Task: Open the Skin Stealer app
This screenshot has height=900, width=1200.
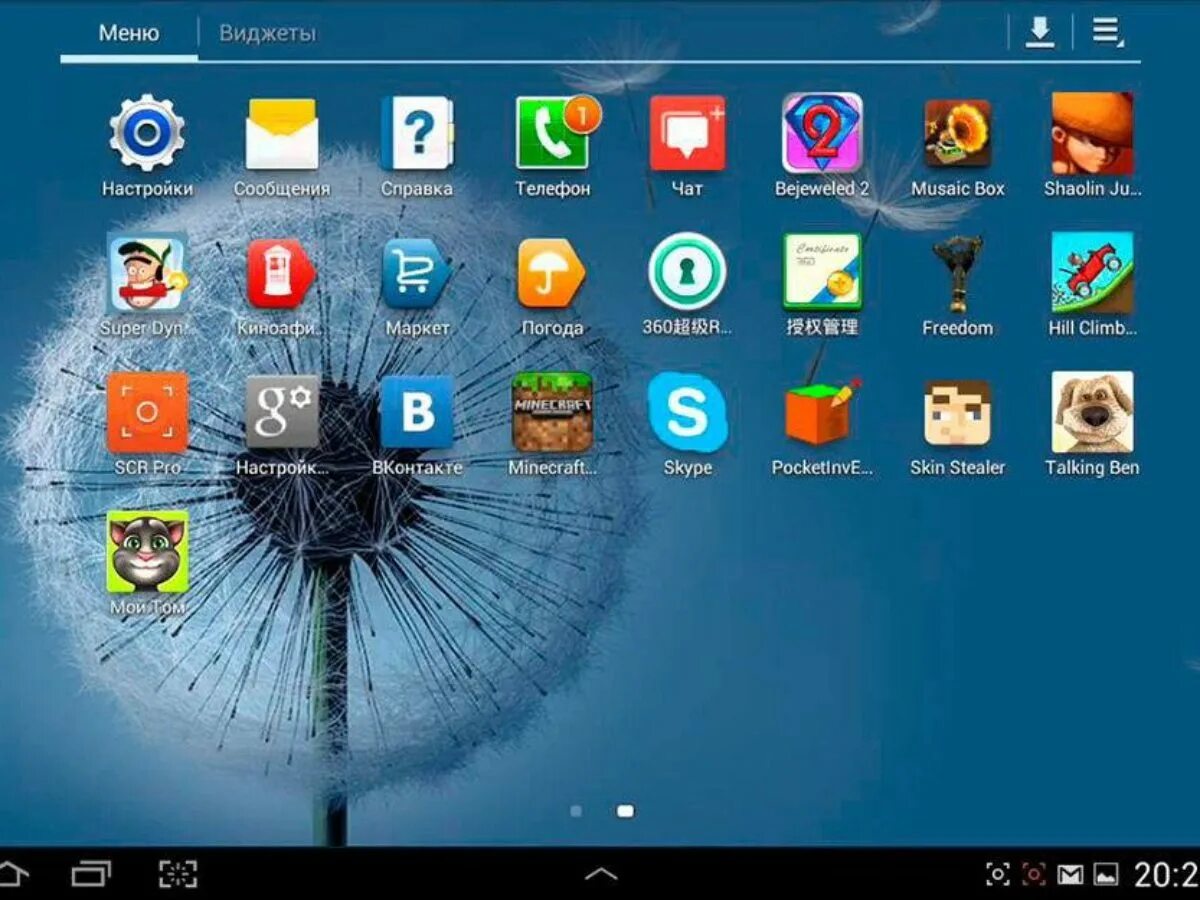Action: (957, 412)
